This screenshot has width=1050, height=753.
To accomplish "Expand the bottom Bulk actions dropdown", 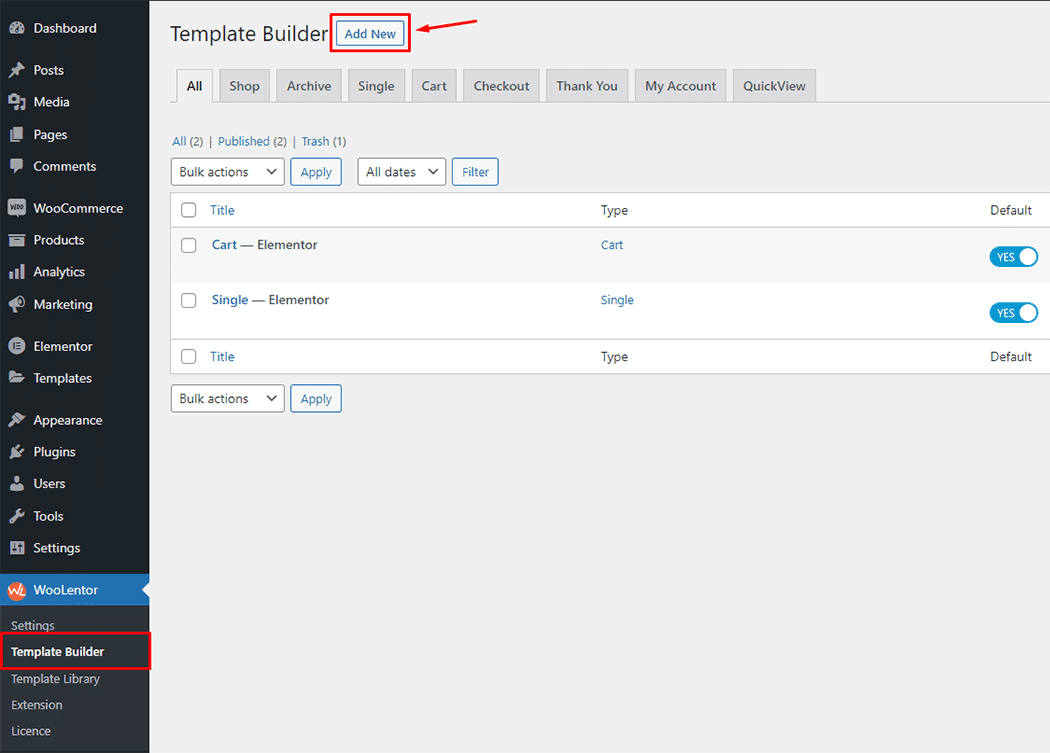I will point(228,399).
